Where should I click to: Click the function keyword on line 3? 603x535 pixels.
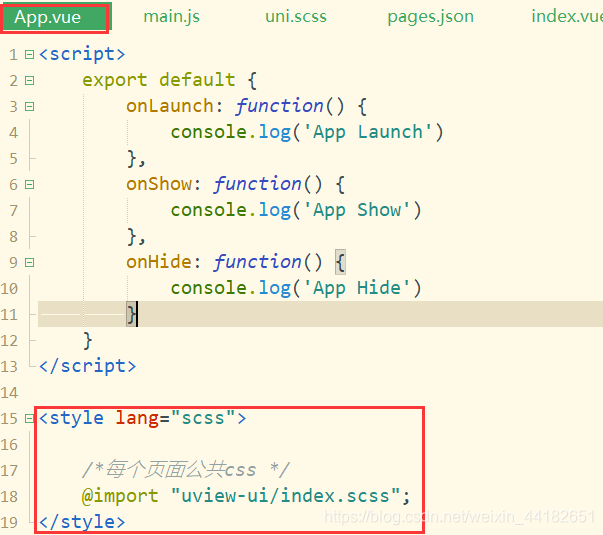pos(280,106)
